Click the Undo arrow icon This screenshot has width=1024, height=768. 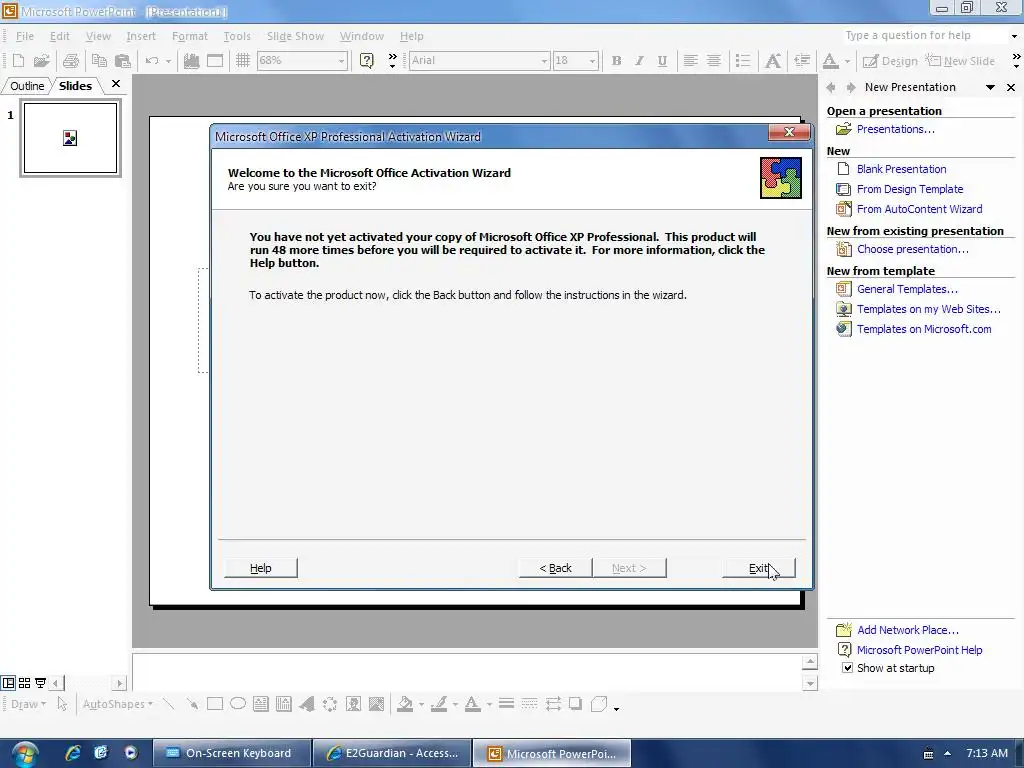click(x=152, y=61)
